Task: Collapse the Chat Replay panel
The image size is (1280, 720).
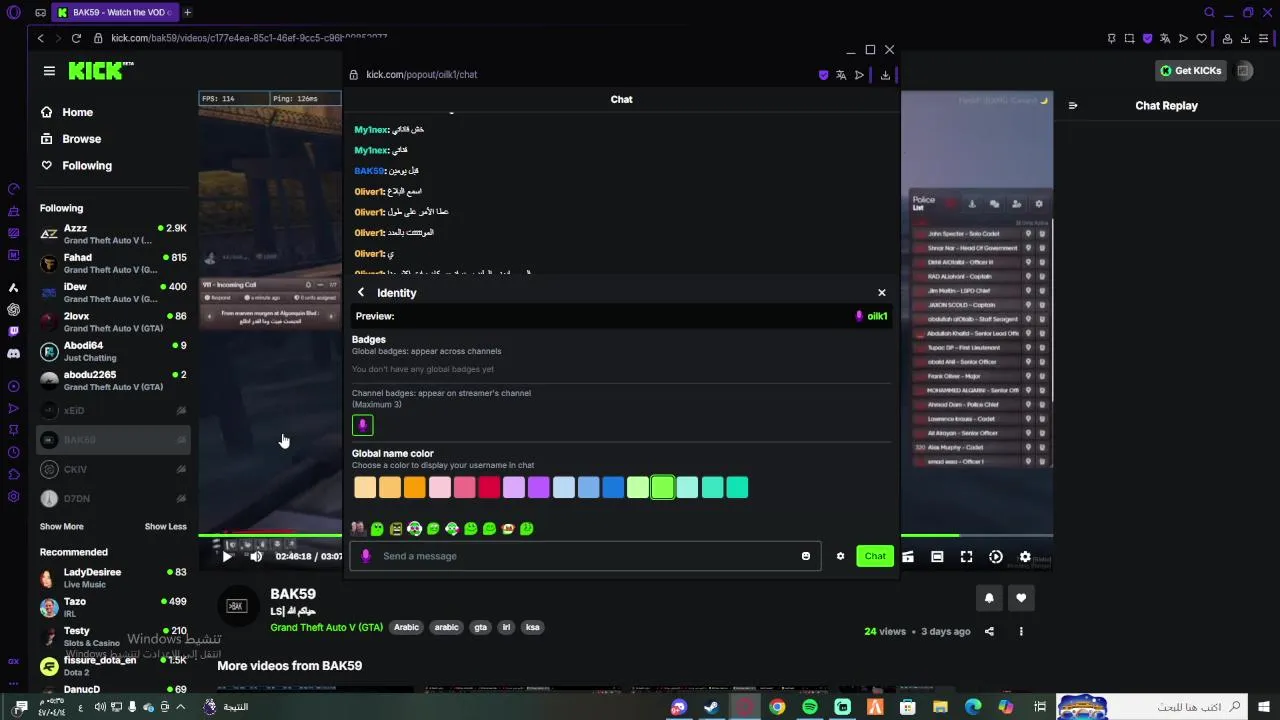Action: point(1073,105)
